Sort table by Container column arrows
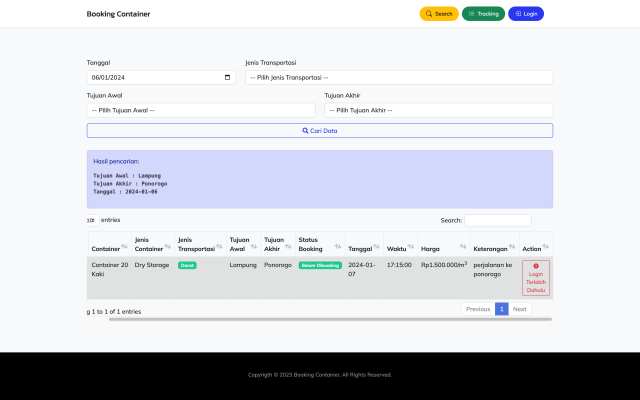This screenshot has width=640, height=400. pyautogui.click(x=124, y=247)
